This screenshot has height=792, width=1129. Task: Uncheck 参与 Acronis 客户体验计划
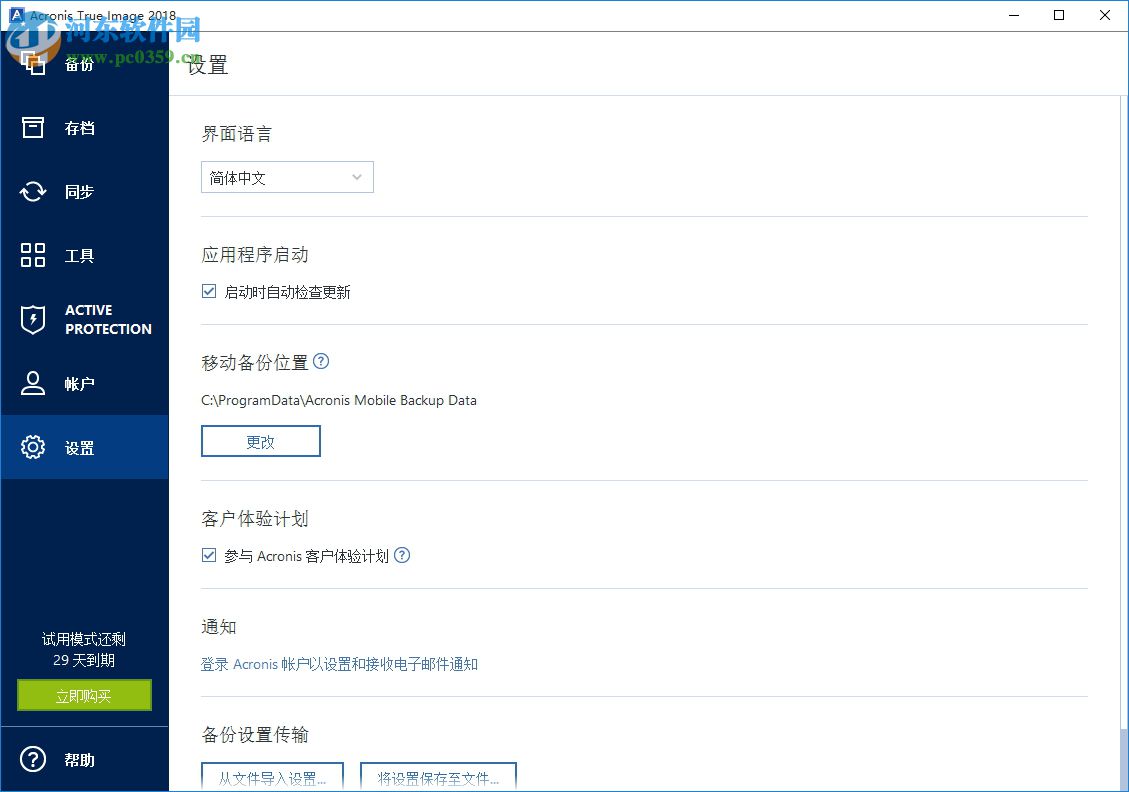tap(209, 555)
